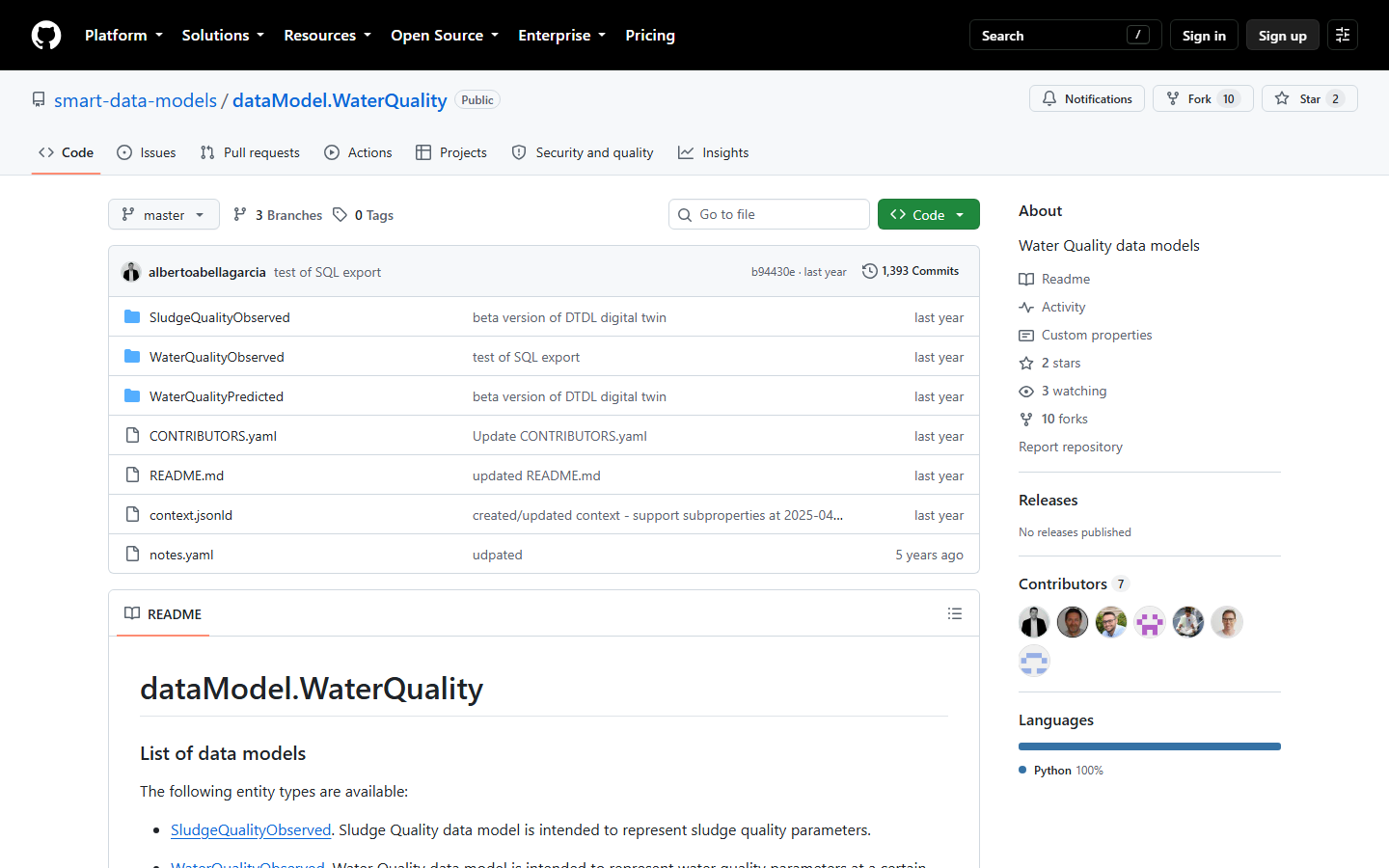
Task: Open the Contributors 7 link
Action: (x=1074, y=583)
